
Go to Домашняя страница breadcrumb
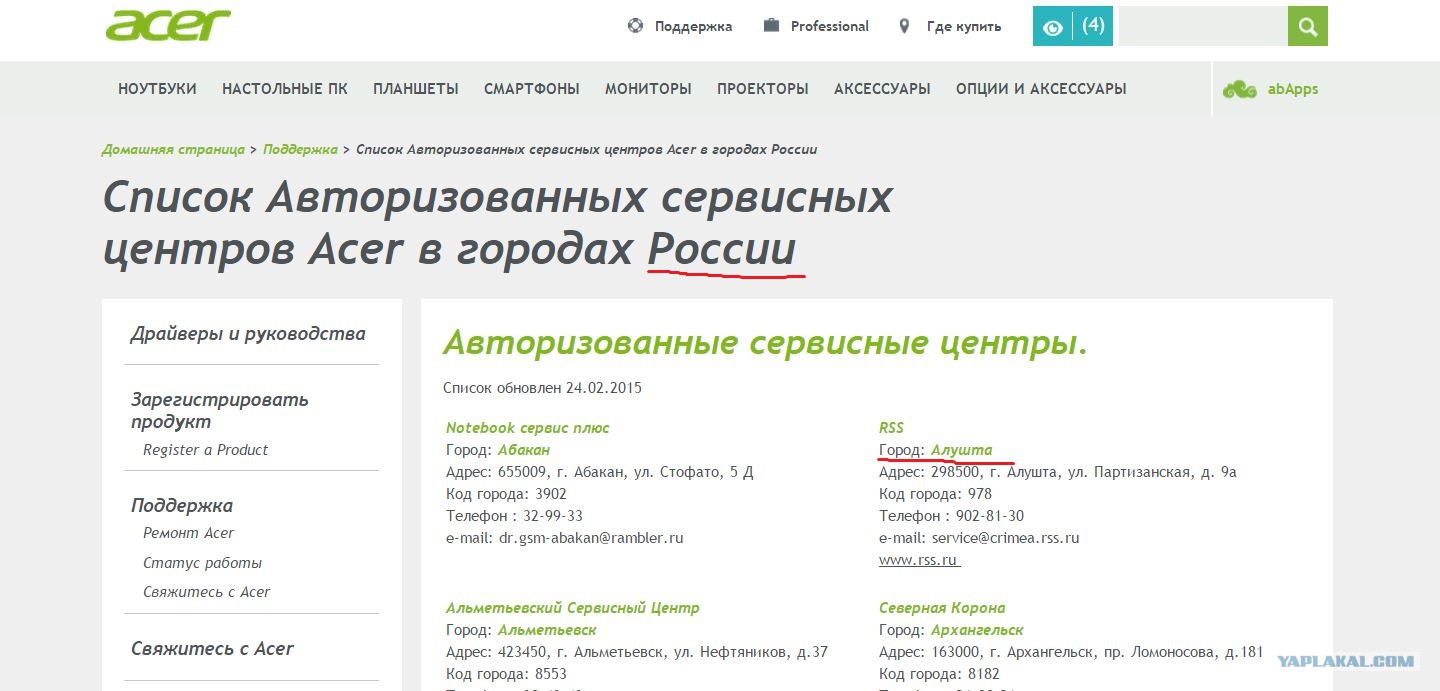click(x=173, y=149)
